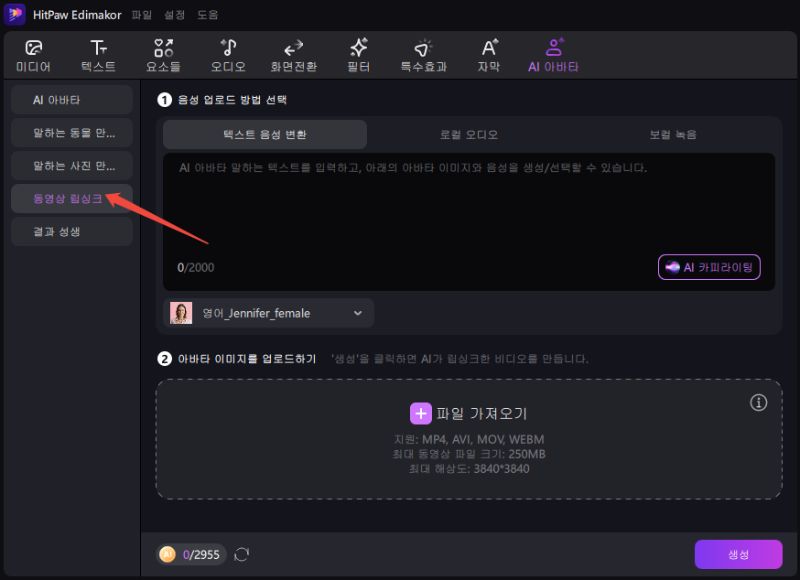Open the 자막 subtitles panel

pos(488,54)
